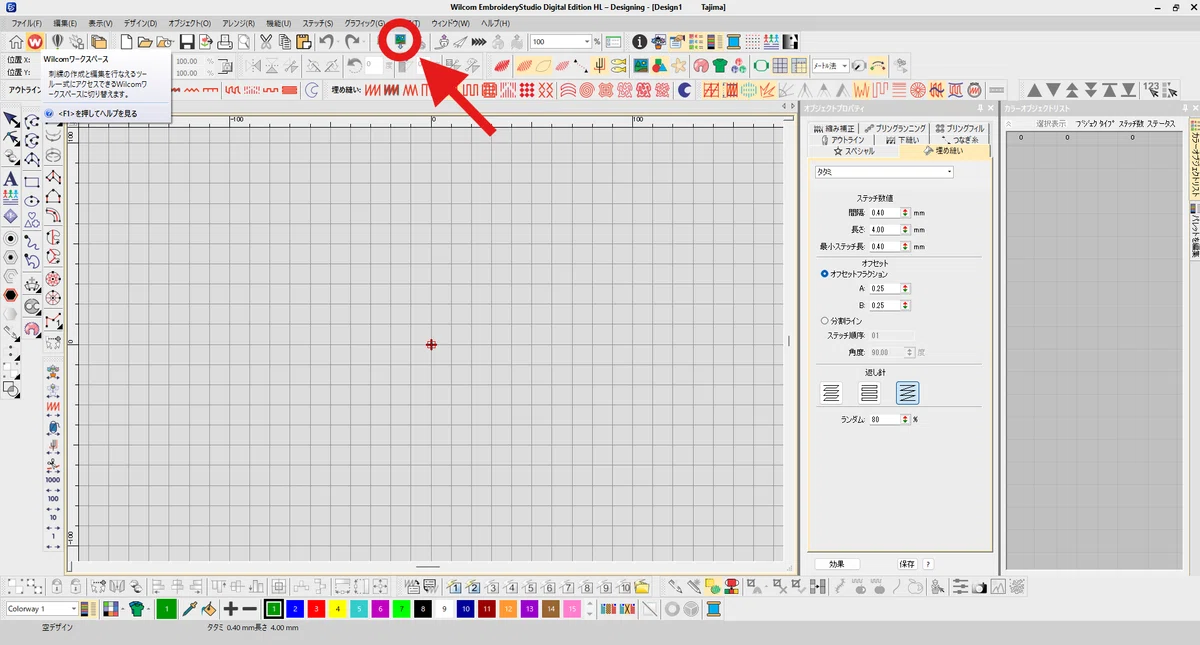Open the 編集(E) menu

pos(64,22)
